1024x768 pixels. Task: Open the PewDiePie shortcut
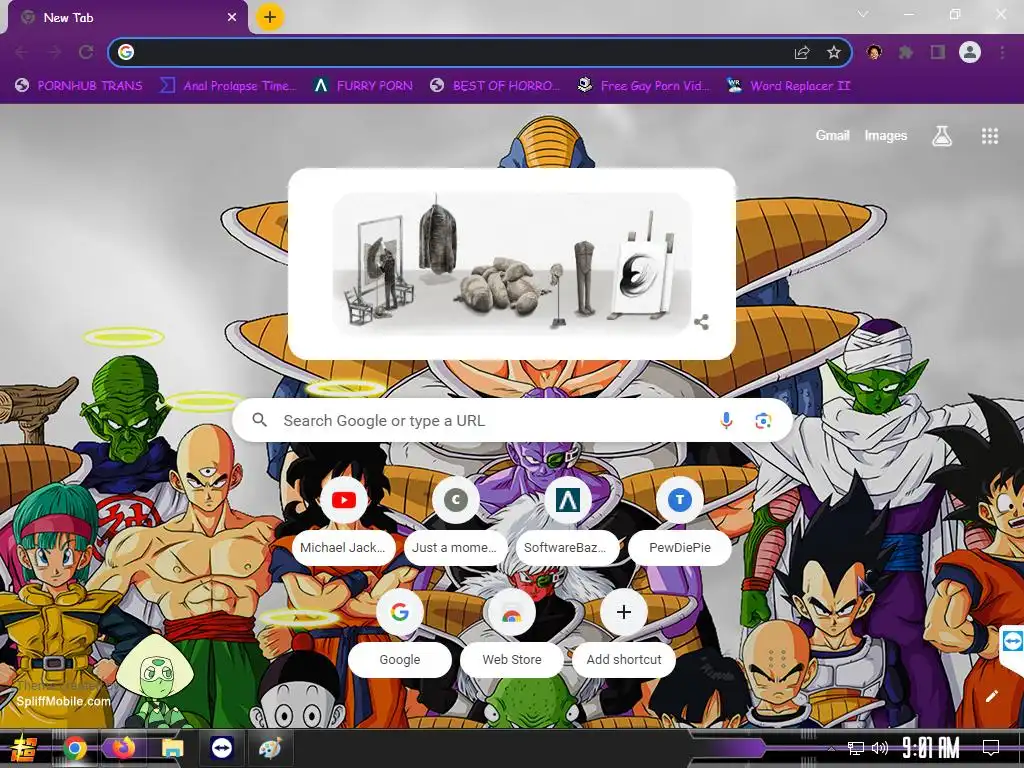679,520
